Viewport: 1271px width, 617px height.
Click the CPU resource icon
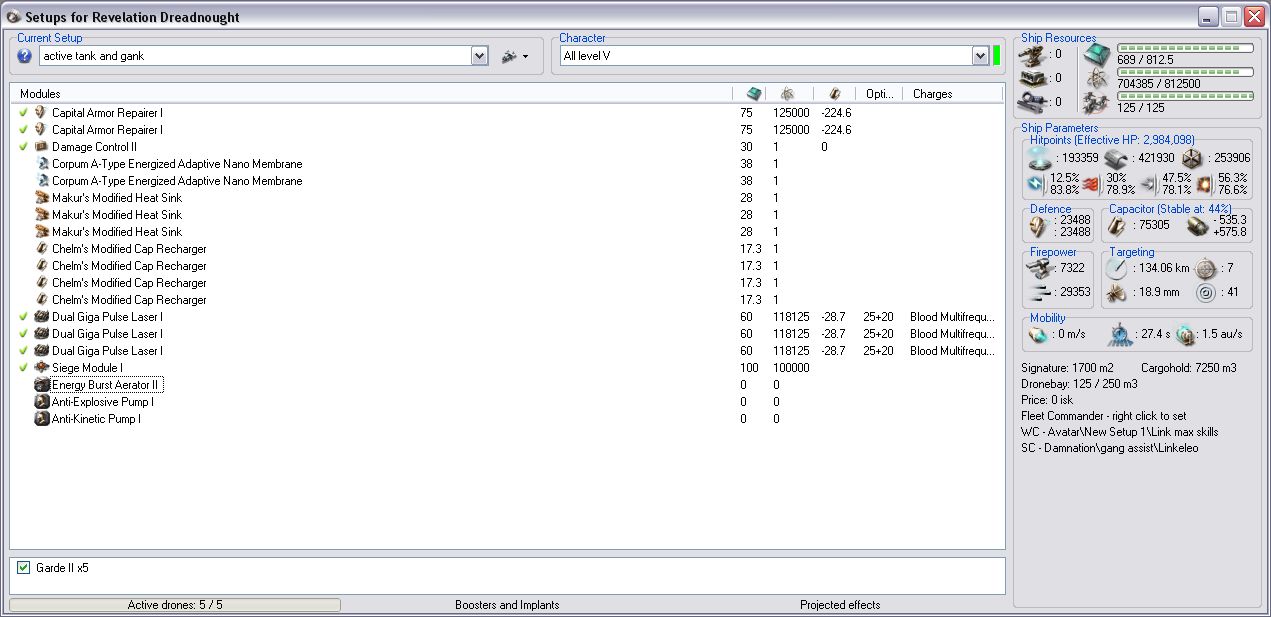point(1097,54)
